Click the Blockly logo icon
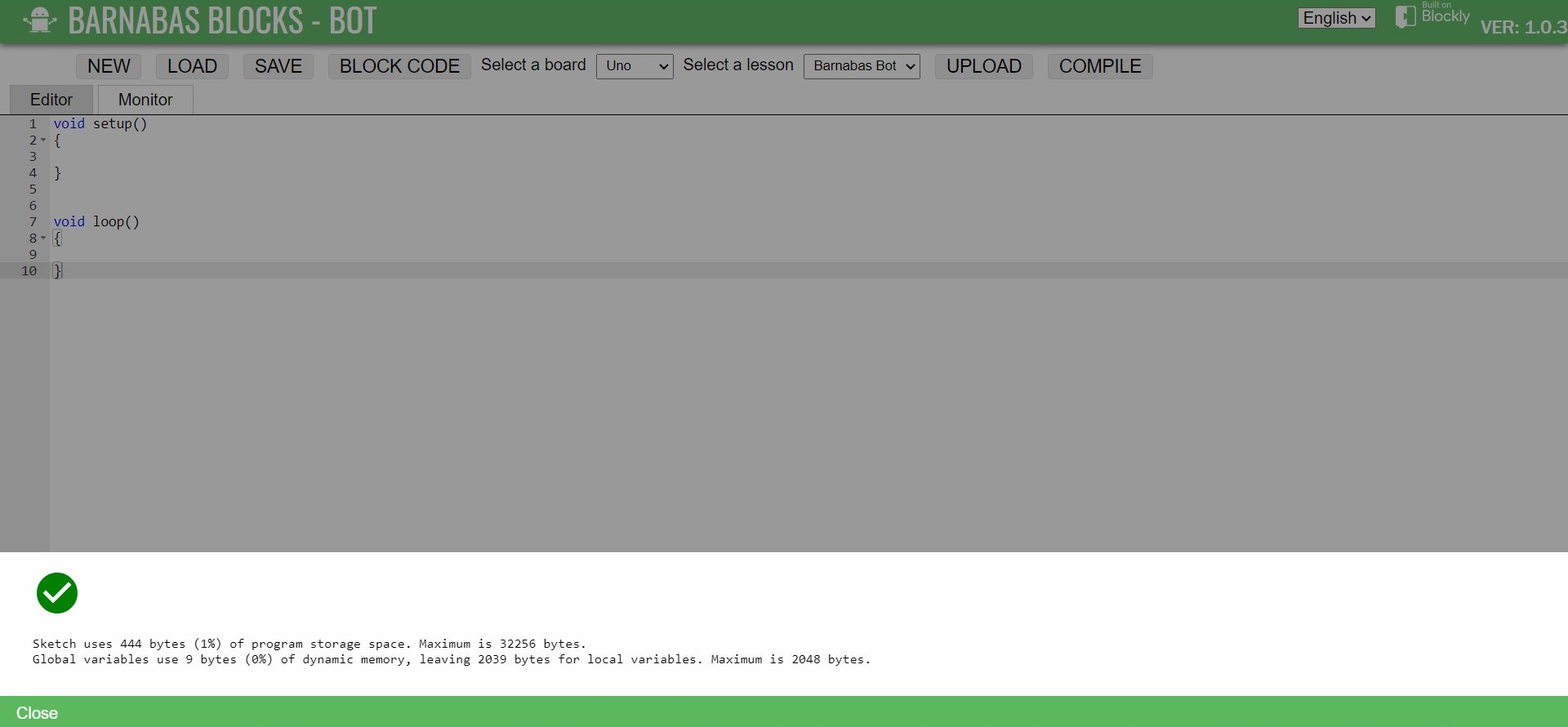1568x727 pixels. tap(1405, 17)
